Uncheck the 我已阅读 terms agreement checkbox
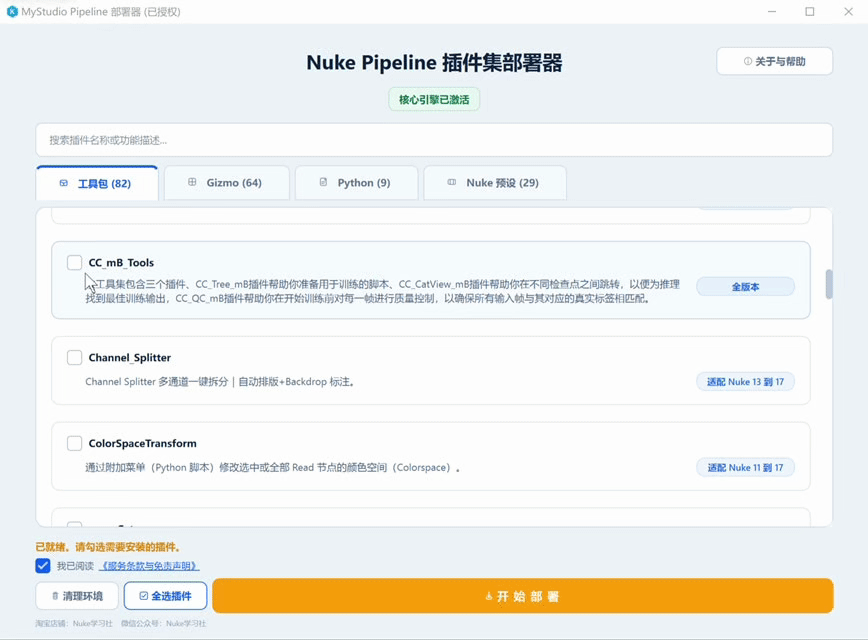The height and width of the screenshot is (640, 868). (x=43, y=566)
